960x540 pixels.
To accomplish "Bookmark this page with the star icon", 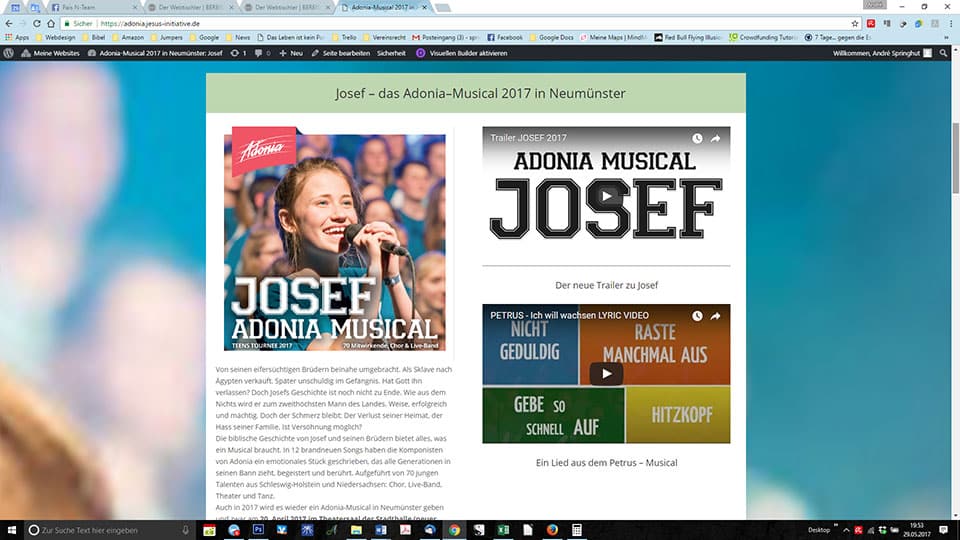I will (x=855, y=23).
